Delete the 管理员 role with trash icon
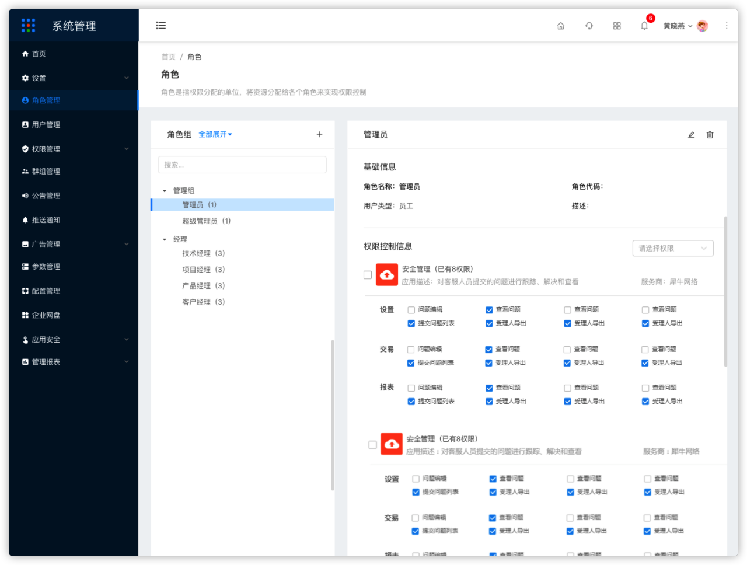This screenshot has width=748, height=565. [710, 135]
